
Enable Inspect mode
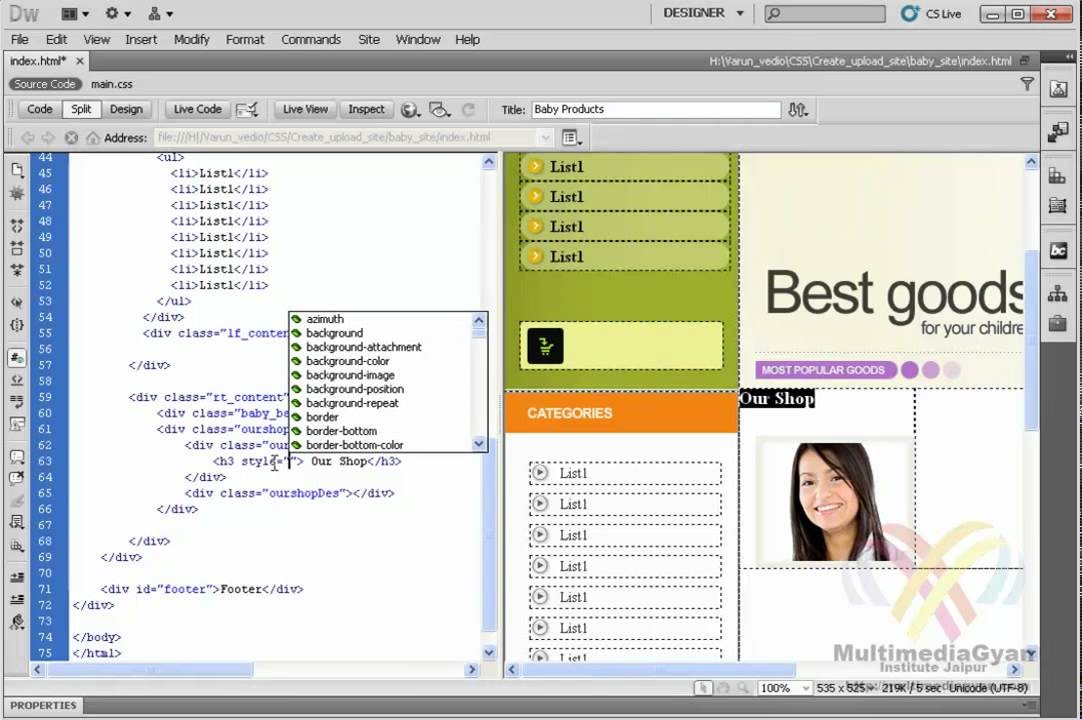pos(366,109)
